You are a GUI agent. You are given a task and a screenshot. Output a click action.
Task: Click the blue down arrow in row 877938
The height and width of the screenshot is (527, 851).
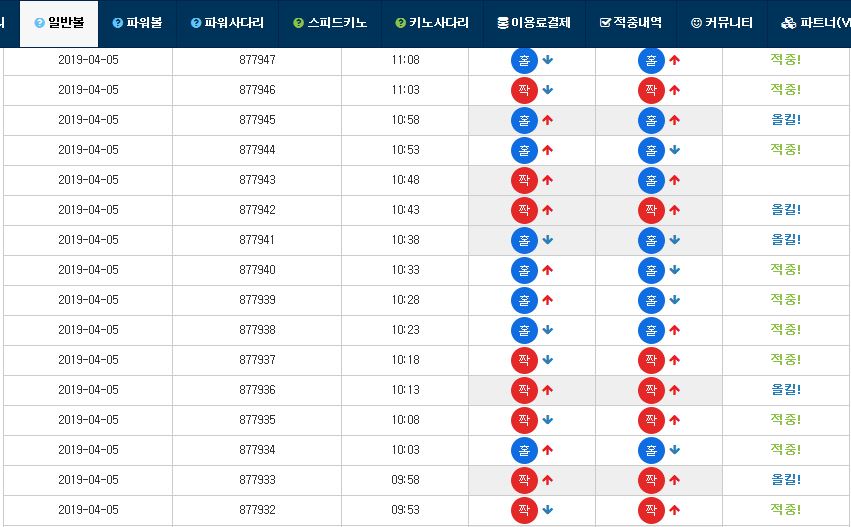pyautogui.click(x=548, y=329)
